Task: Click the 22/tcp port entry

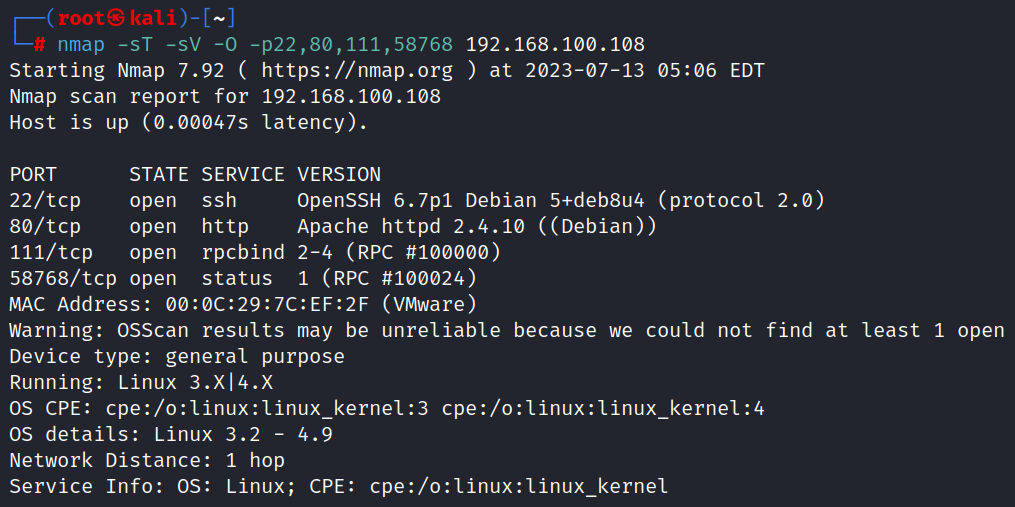Action: pos(45,201)
